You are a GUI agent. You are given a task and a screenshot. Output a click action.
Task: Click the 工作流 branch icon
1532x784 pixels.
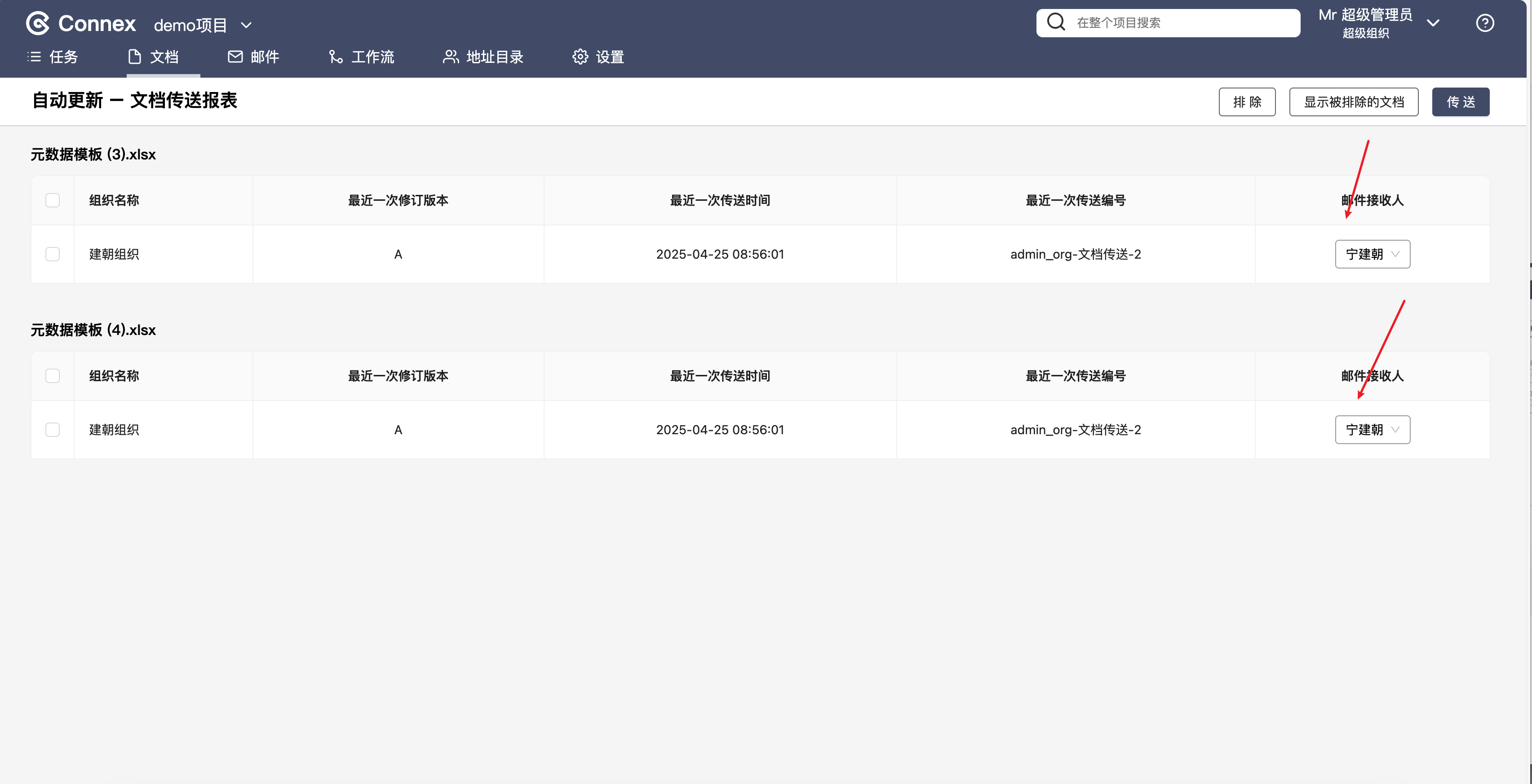336,57
